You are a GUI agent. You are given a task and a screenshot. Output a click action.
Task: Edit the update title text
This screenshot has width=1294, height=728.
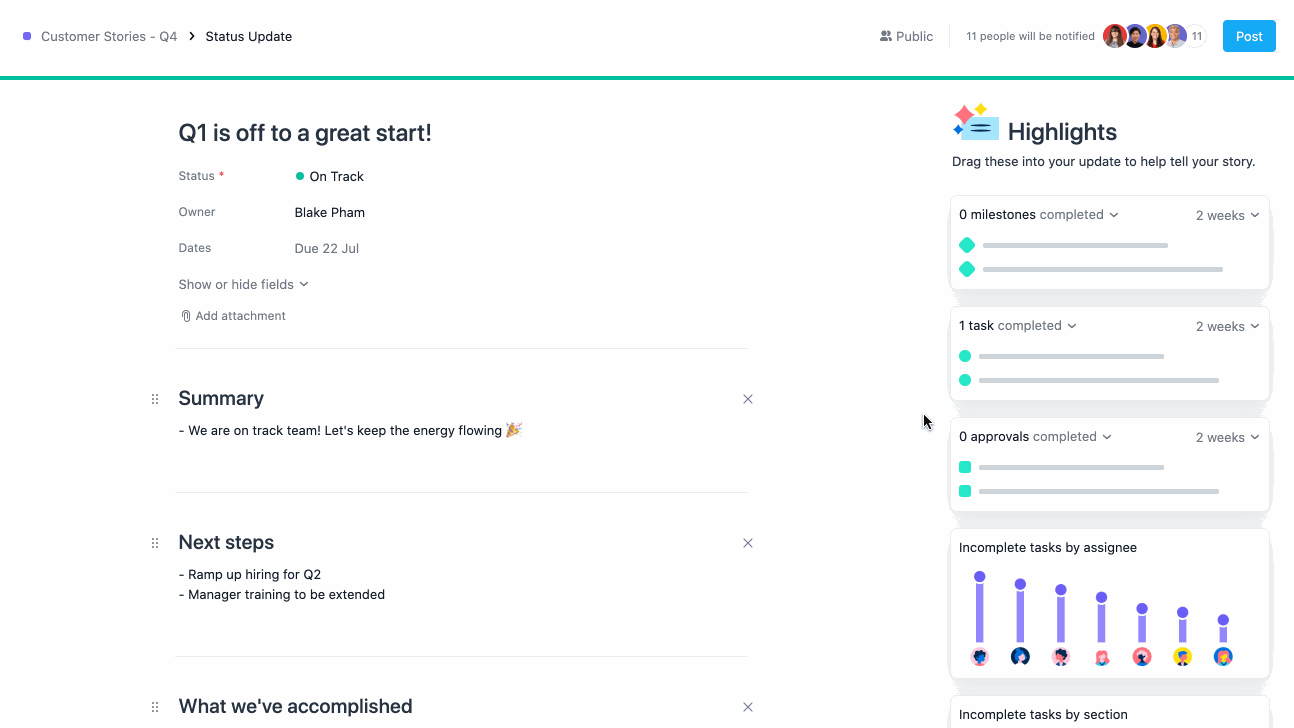point(305,133)
